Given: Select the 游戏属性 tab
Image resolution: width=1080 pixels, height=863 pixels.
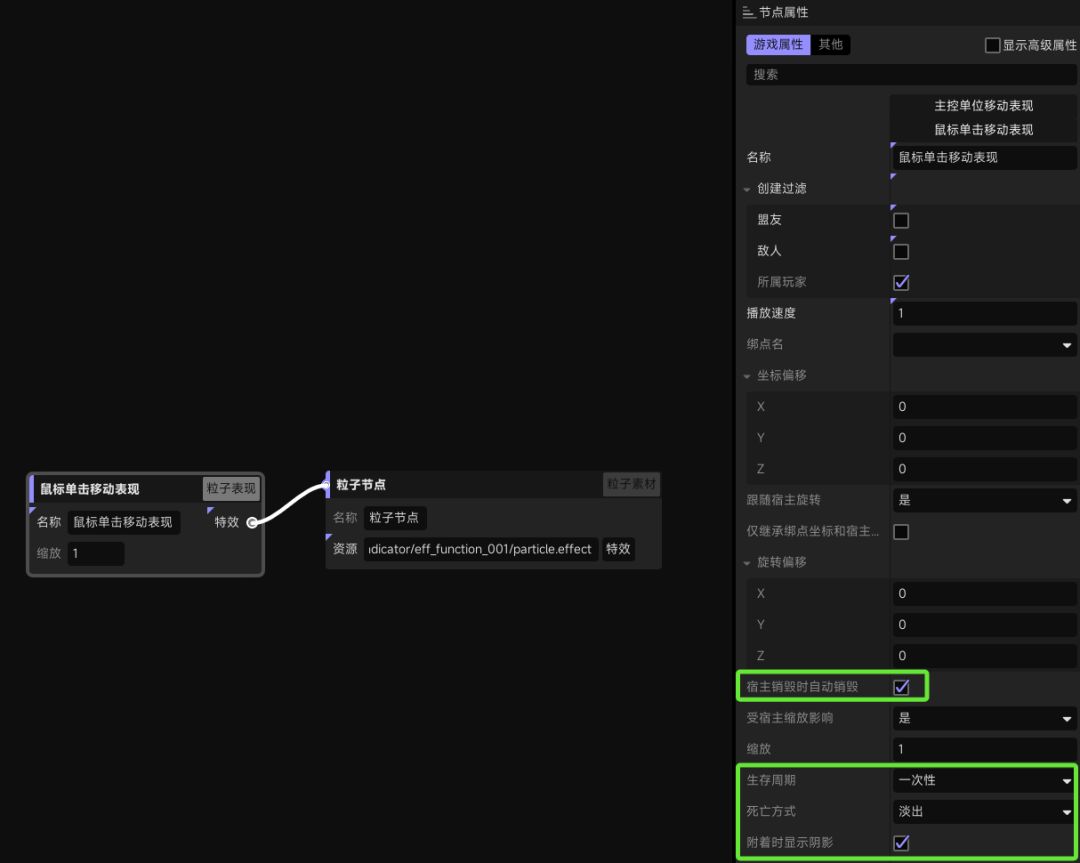Looking at the screenshot, I should pyautogui.click(x=778, y=45).
